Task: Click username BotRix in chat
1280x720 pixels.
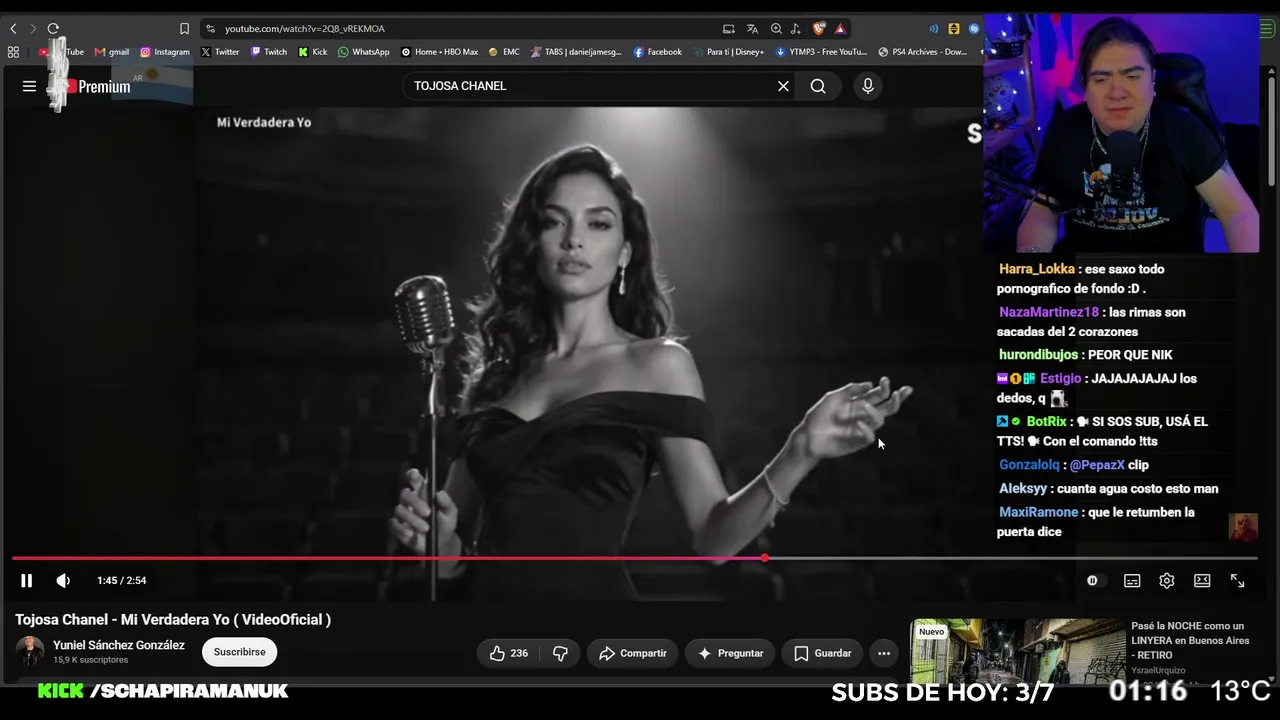Action: [x=1047, y=421]
